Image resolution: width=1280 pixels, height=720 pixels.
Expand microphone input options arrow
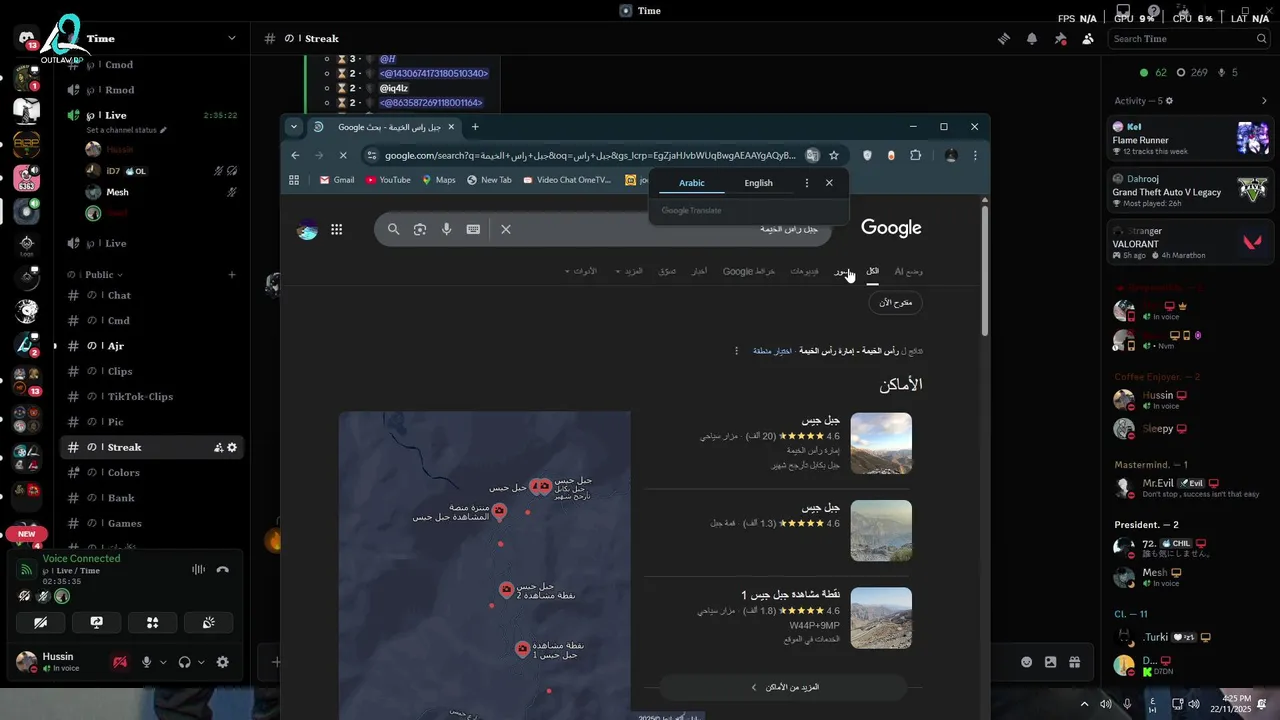coord(163,662)
